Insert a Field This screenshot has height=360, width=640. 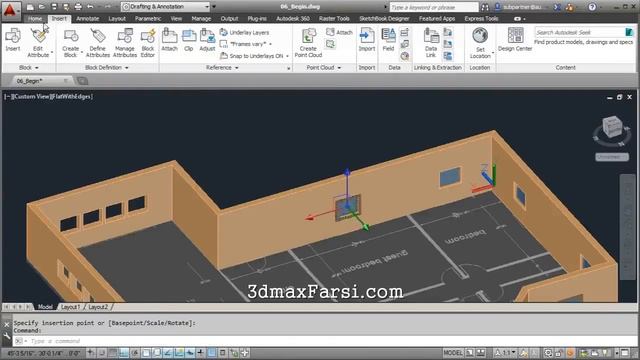[x=388, y=40]
